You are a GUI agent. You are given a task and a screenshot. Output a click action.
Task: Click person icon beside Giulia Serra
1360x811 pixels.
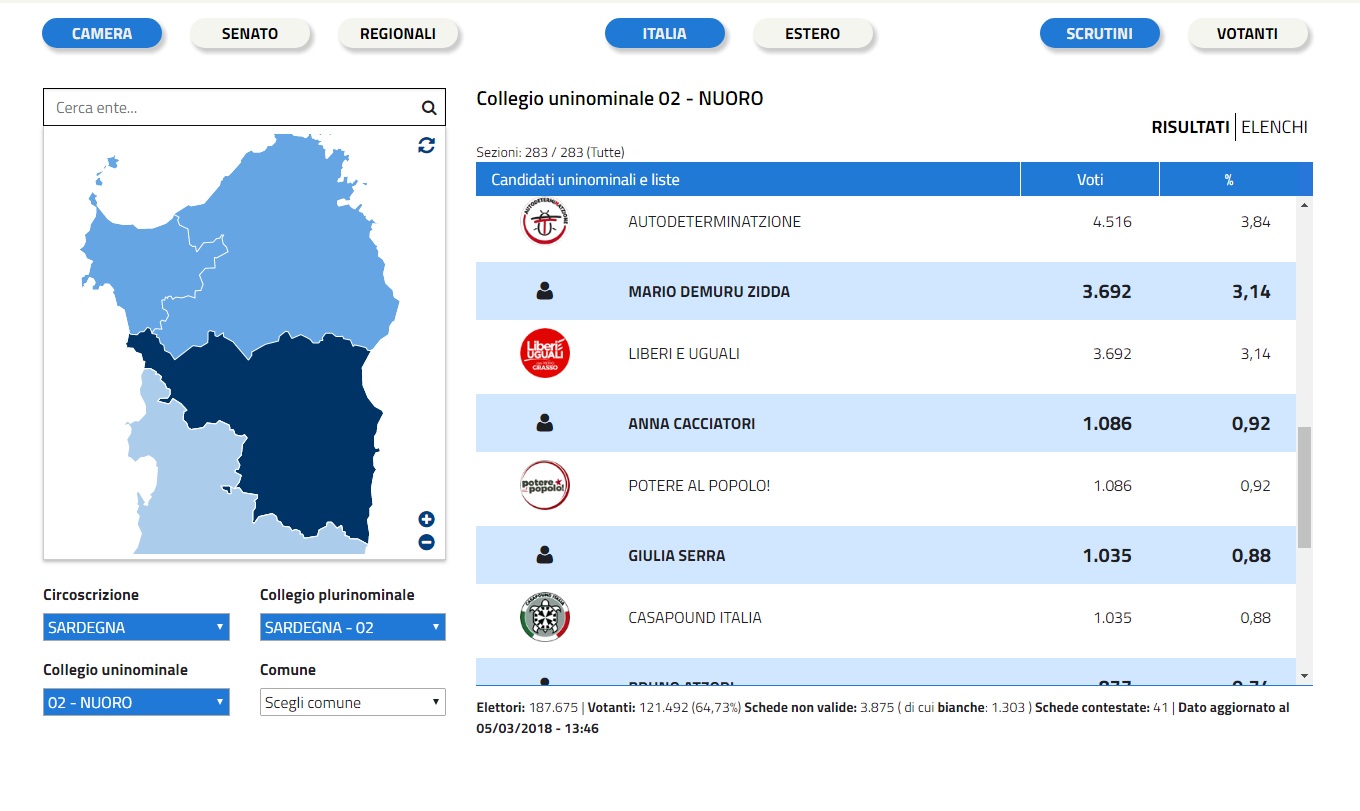pyautogui.click(x=545, y=555)
